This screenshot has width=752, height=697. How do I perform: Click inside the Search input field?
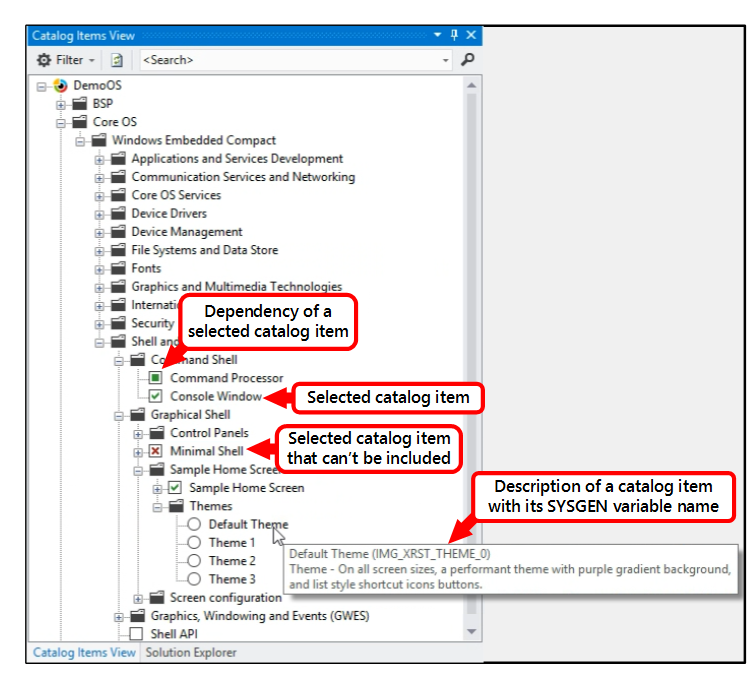[x=290, y=60]
